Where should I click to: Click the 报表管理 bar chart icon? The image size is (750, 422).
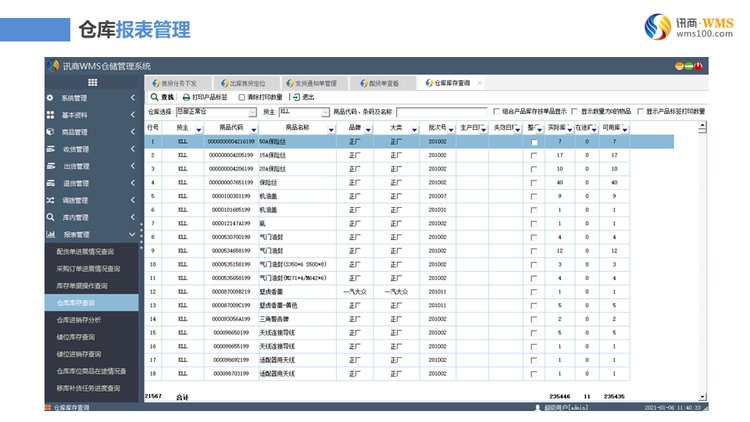coord(50,234)
